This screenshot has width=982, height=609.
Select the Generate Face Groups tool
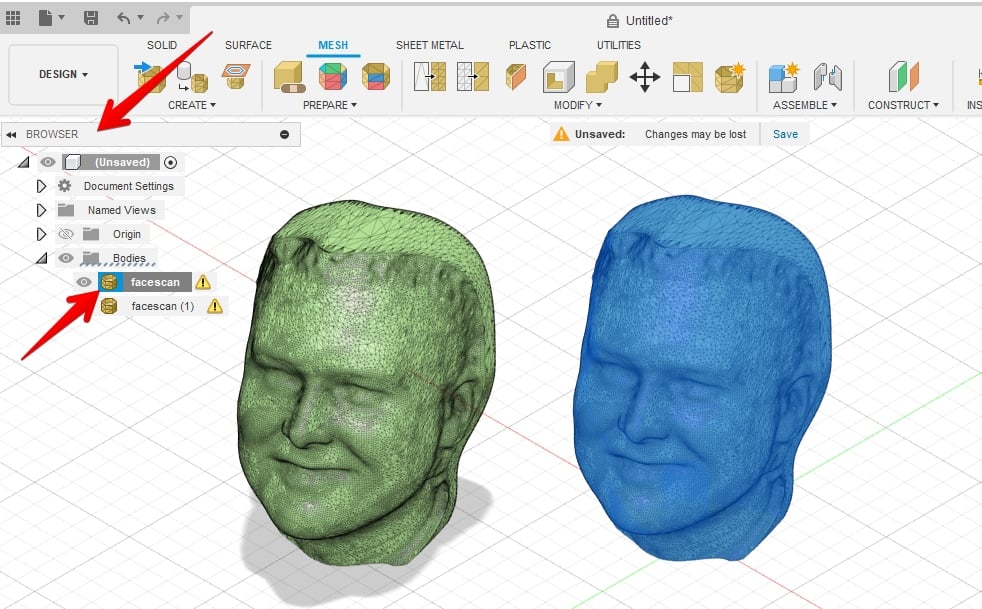click(x=333, y=76)
